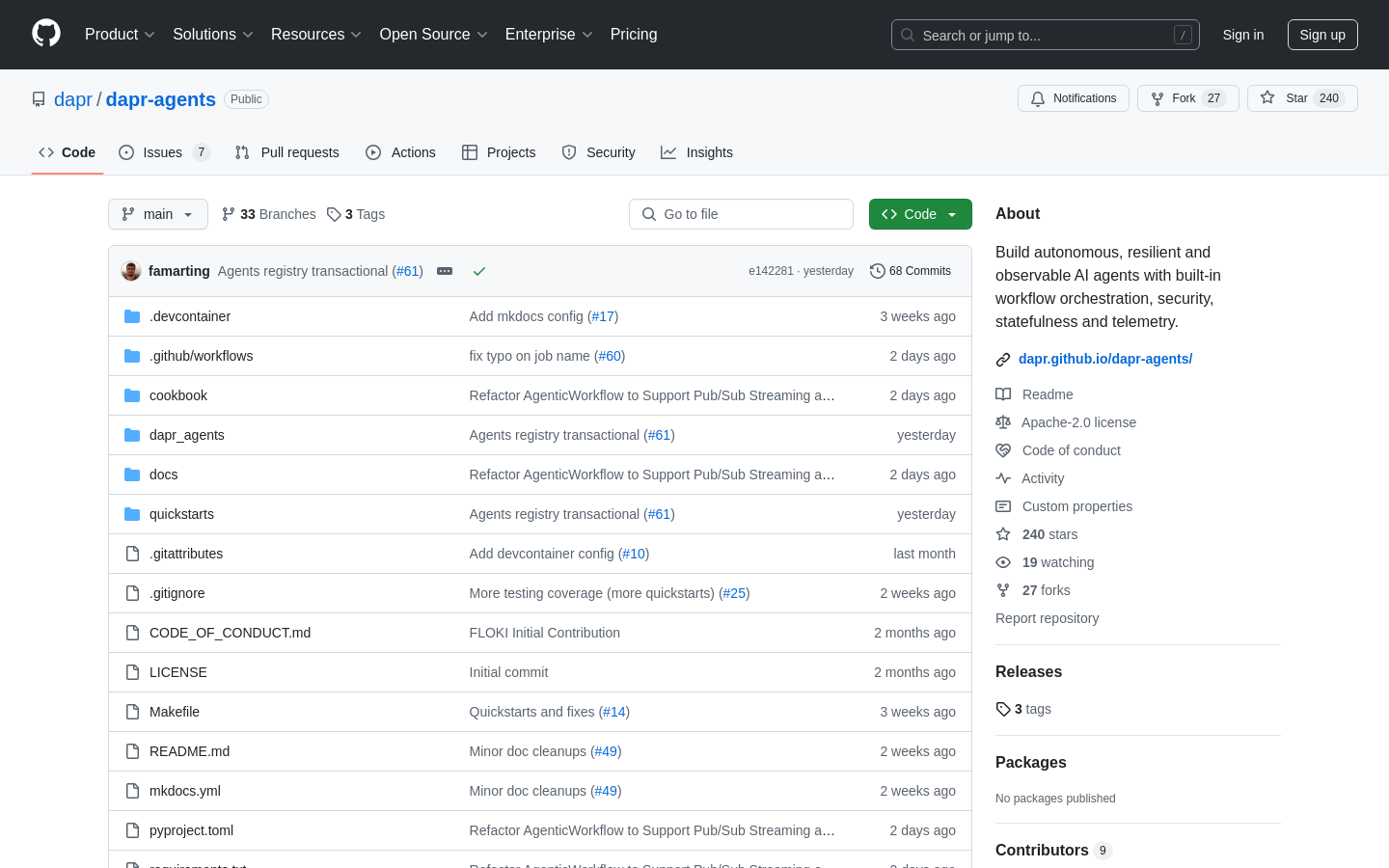Image resolution: width=1389 pixels, height=868 pixels.
Task: Open the 3 Tags link near Branches
Action: [355, 214]
